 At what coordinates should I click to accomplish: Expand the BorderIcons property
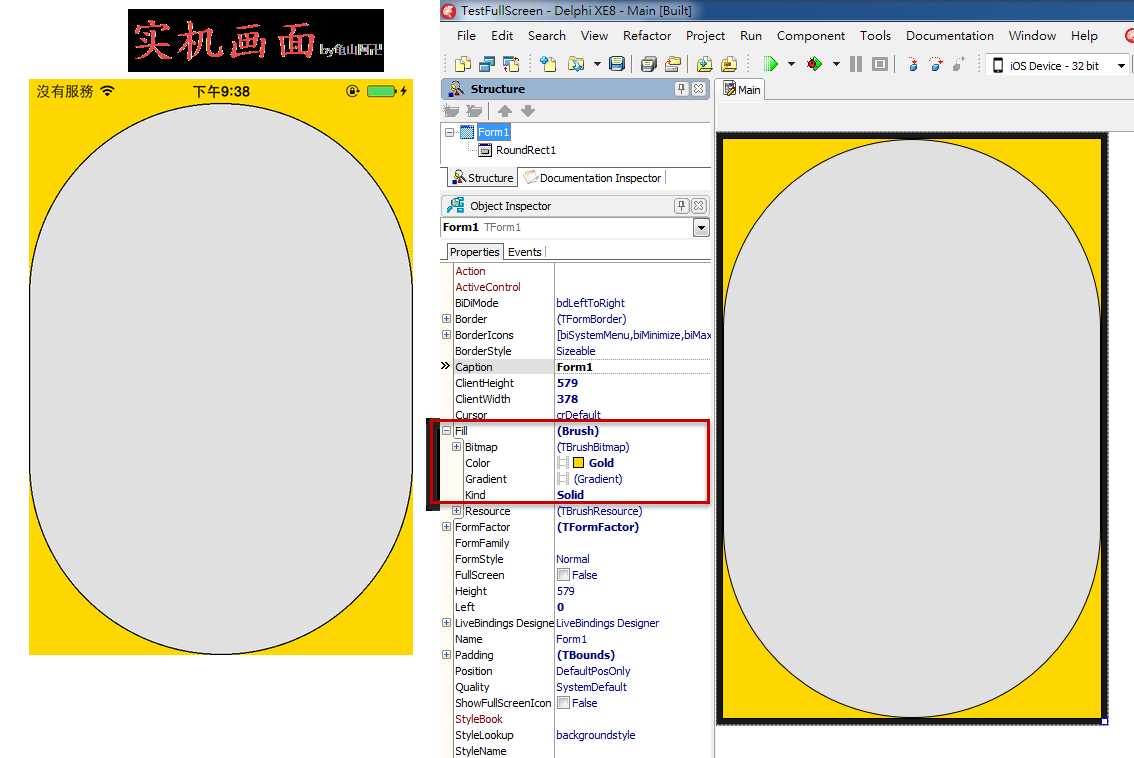pyautogui.click(x=446, y=334)
